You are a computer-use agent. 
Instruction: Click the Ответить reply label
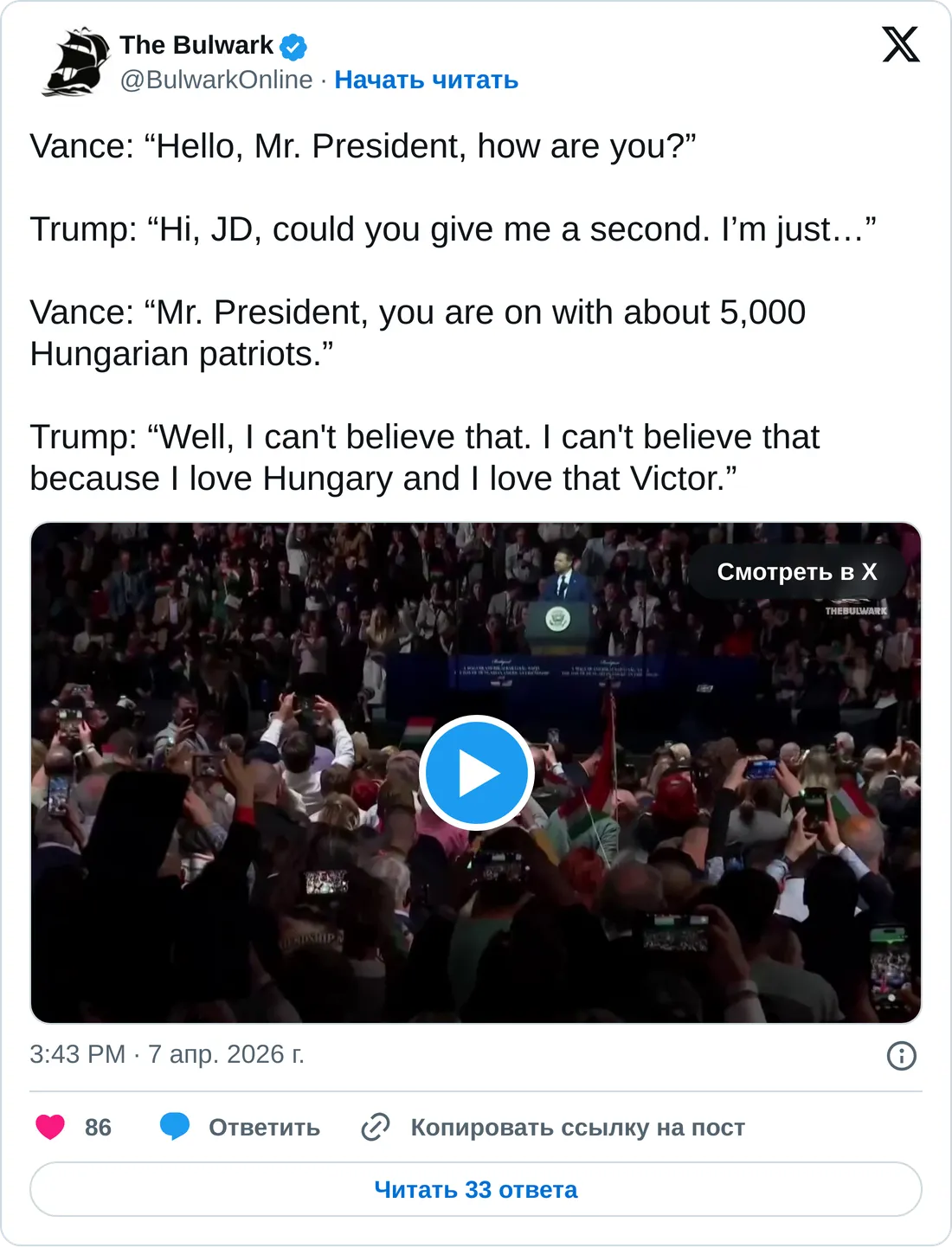pos(264,1128)
